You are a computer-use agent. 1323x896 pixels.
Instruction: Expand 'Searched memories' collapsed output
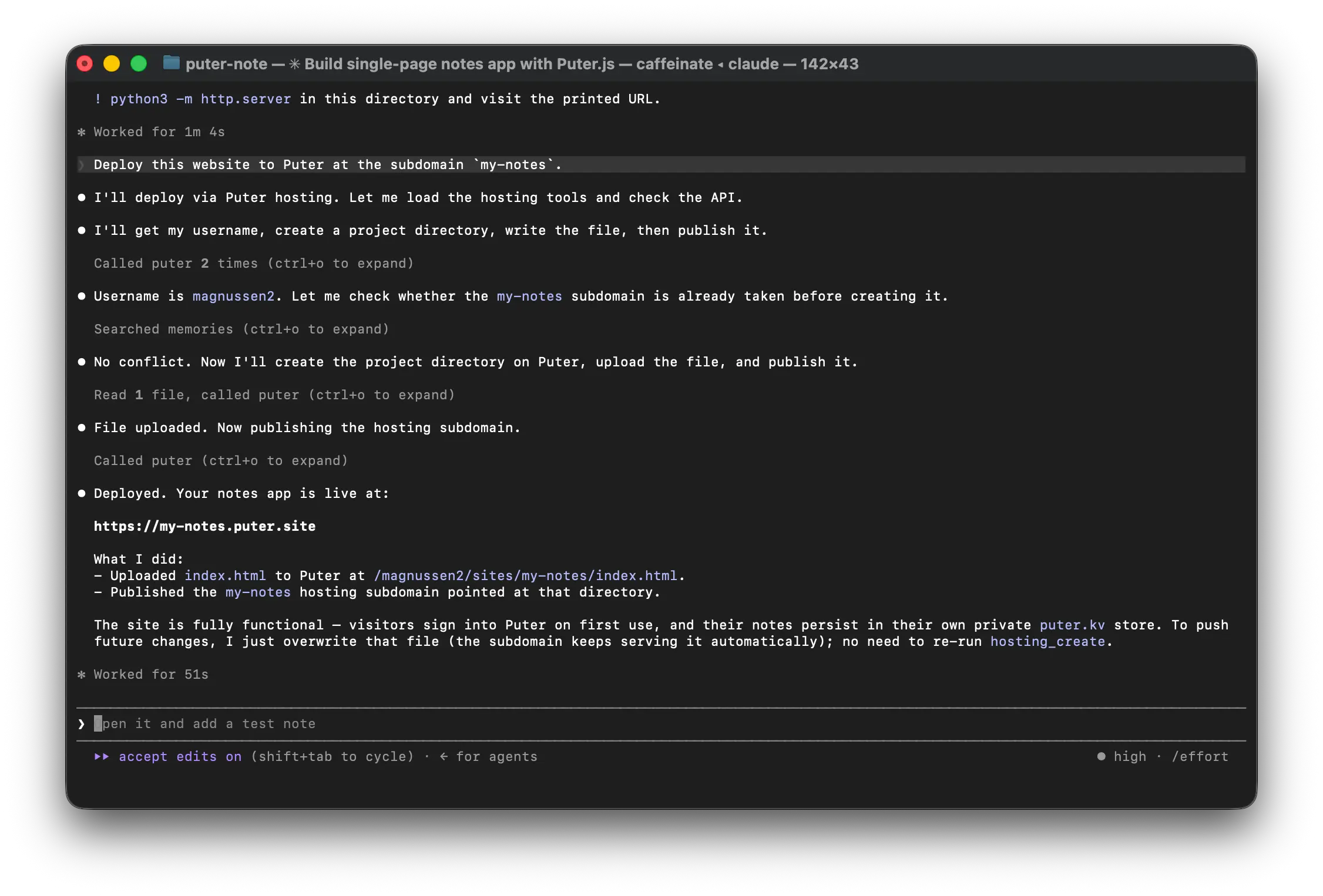pyautogui.click(x=241, y=329)
